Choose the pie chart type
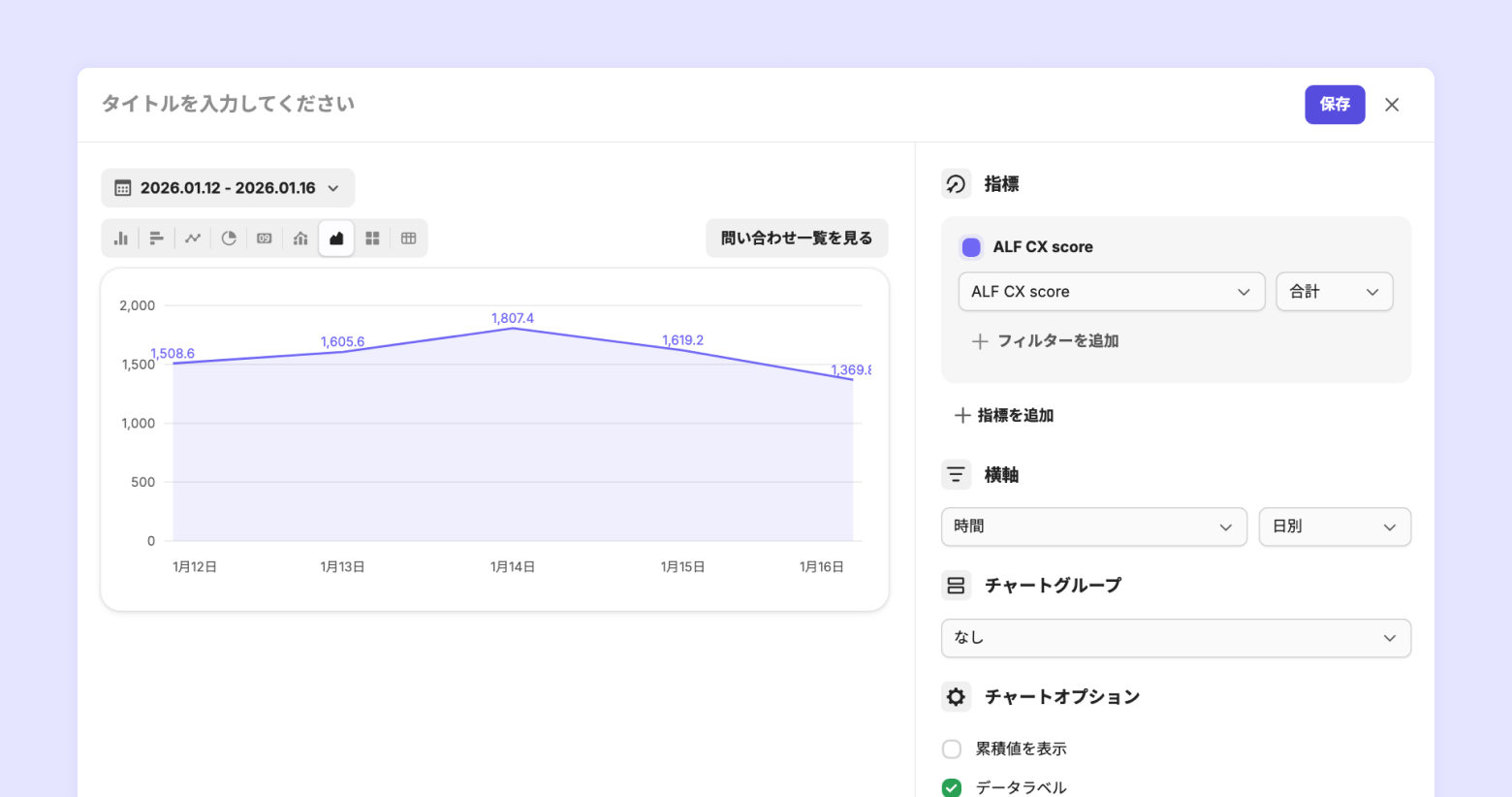 [x=229, y=239]
